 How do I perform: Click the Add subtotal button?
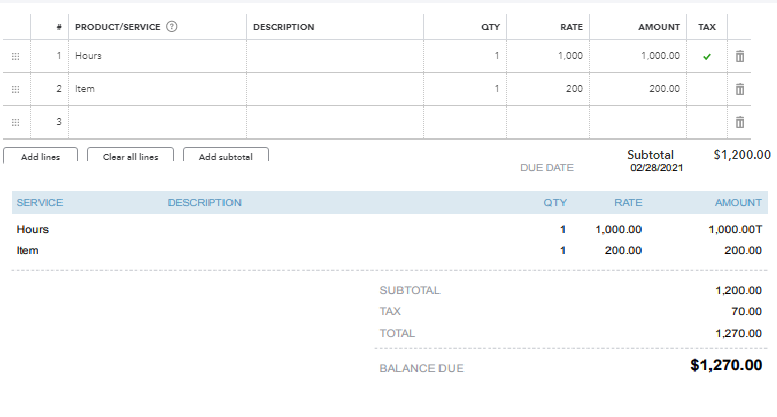(x=225, y=156)
